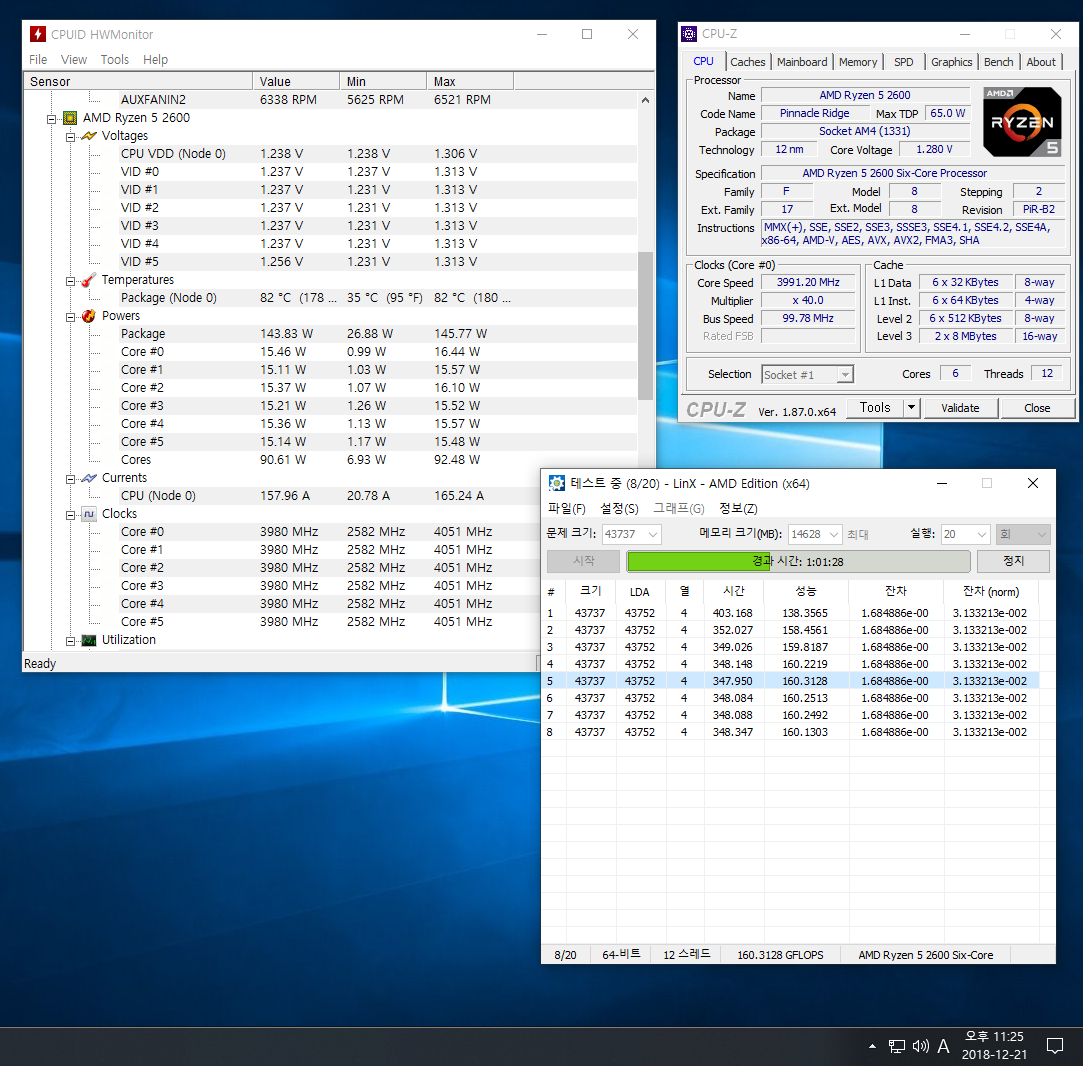Open the volume icon in system tray
Viewport: 1083px width, 1066px height.
pyautogui.click(x=920, y=1046)
